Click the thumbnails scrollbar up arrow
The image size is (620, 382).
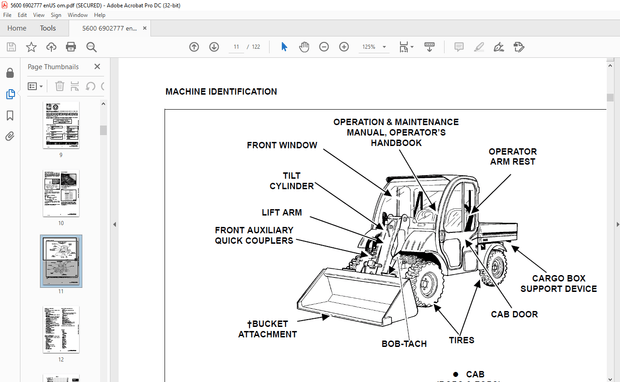pyautogui.click(x=103, y=104)
